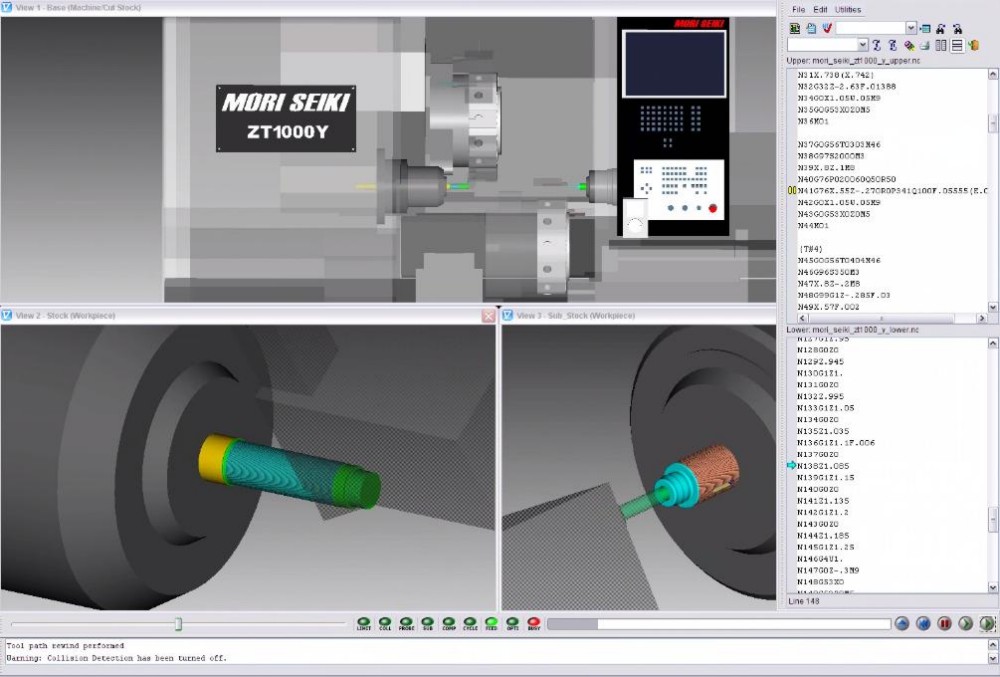Click the orange door exit icon
This screenshot has width=1000, height=677.
(973, 45)
